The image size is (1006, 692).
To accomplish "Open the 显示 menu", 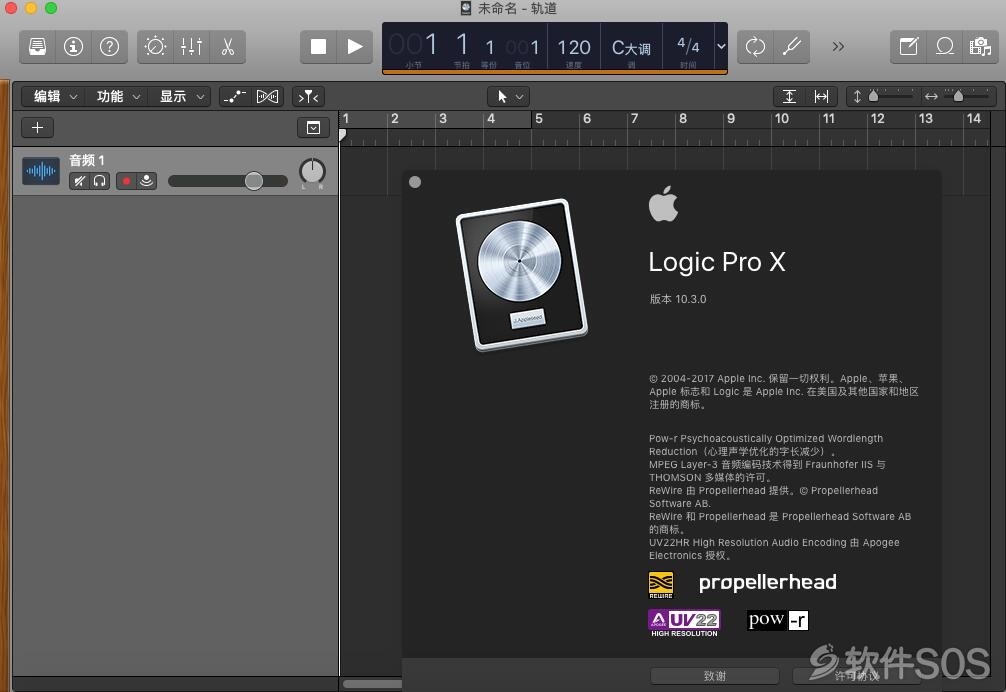I will pos(181,96).
